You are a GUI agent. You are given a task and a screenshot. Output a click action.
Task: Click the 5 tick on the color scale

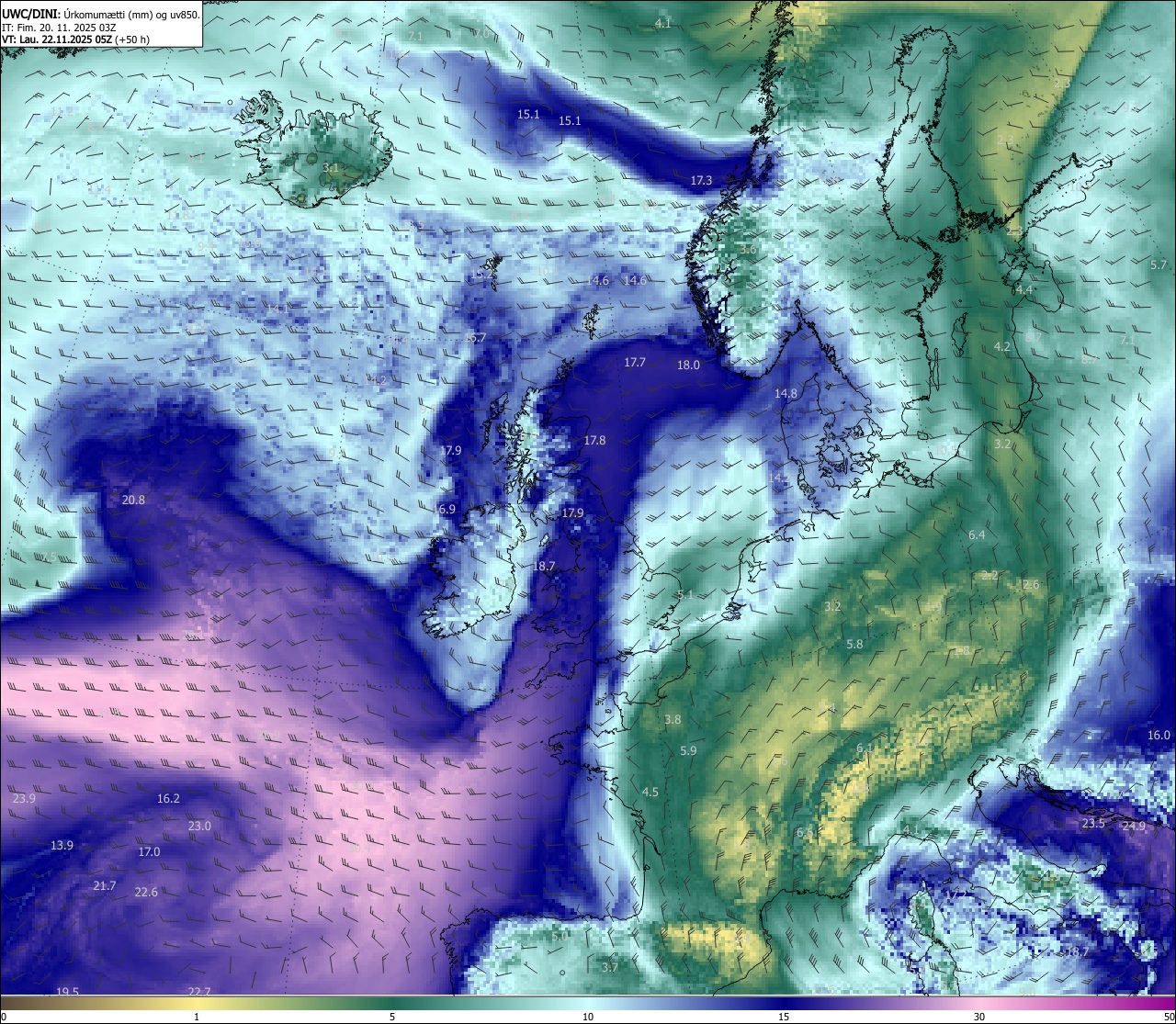(x=392, y=1017)
